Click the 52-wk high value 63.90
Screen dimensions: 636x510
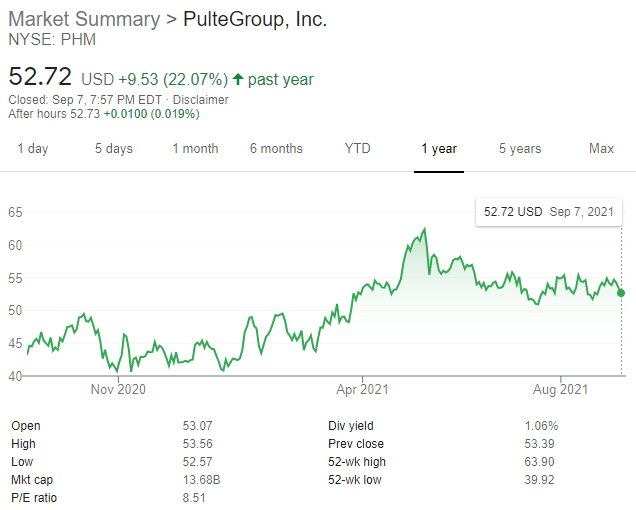tap(541, 462)
